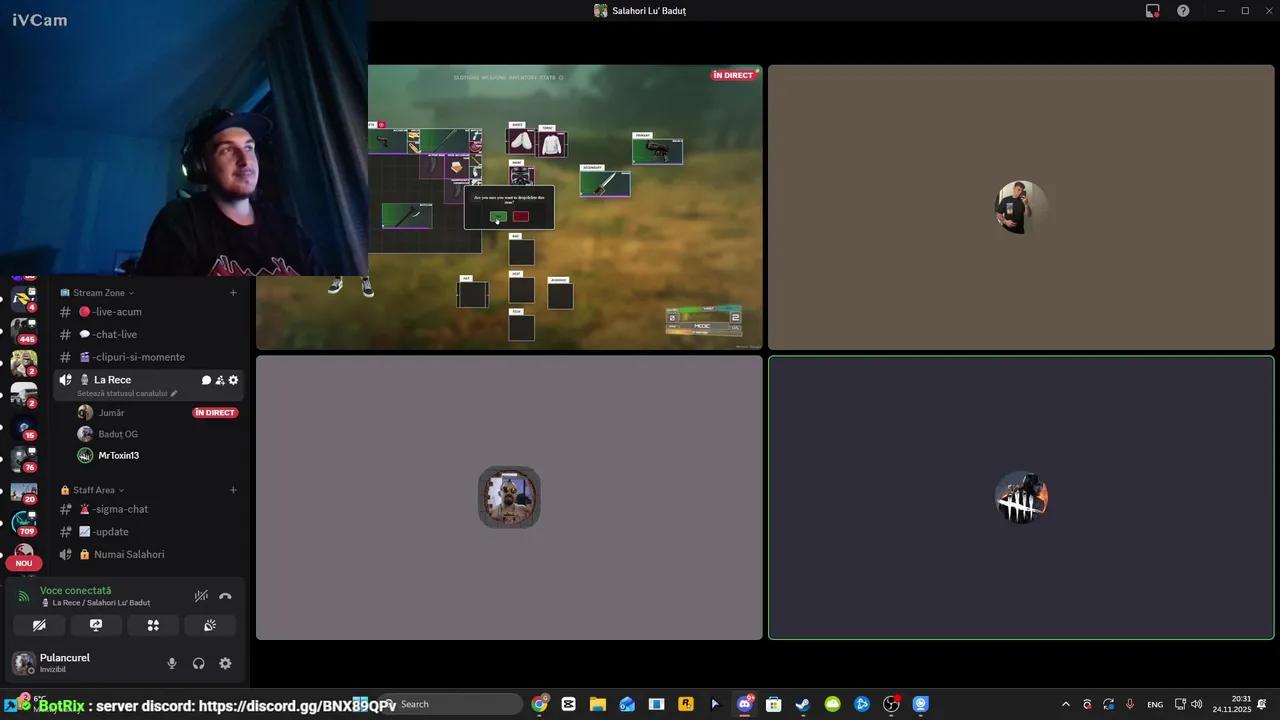Focus the gray participant tile with bearded avatar
The width and height of the screenshot is (1280, 720).
(509, 497)
